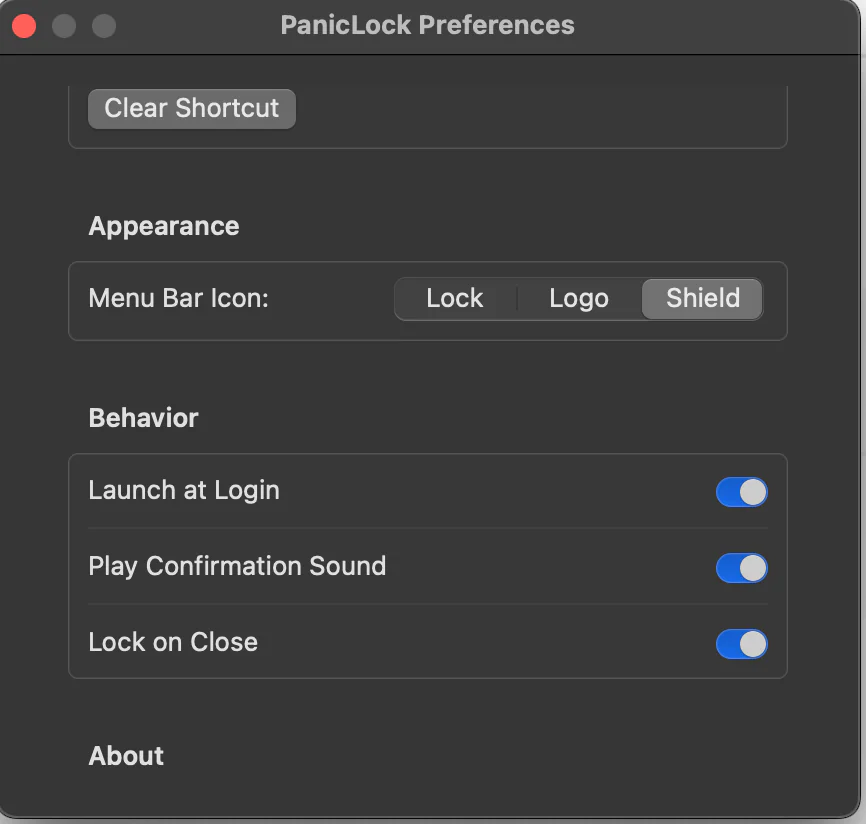866x824 pixels.
Task: Turn off Play Confirmation Sound
Action: 741,568
